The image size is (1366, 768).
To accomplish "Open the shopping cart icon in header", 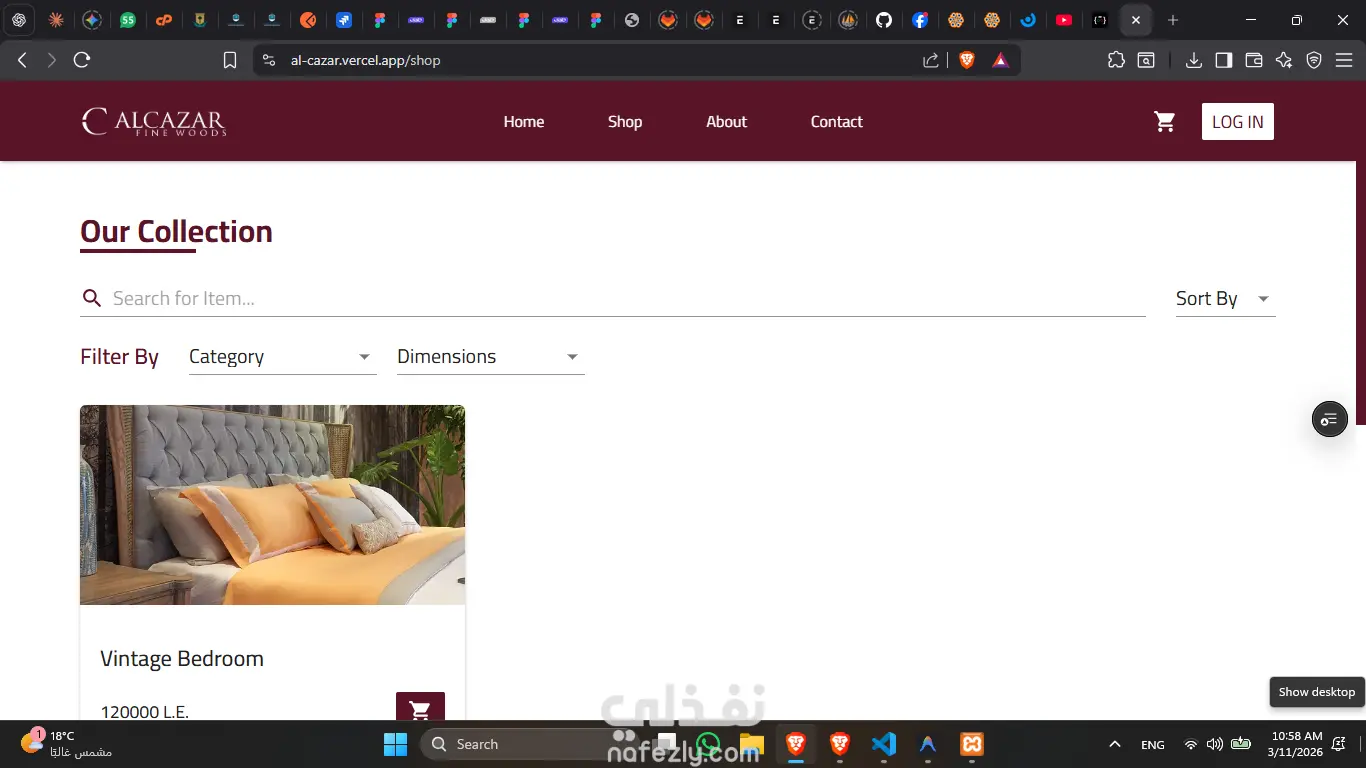I will click(1165, 122).
